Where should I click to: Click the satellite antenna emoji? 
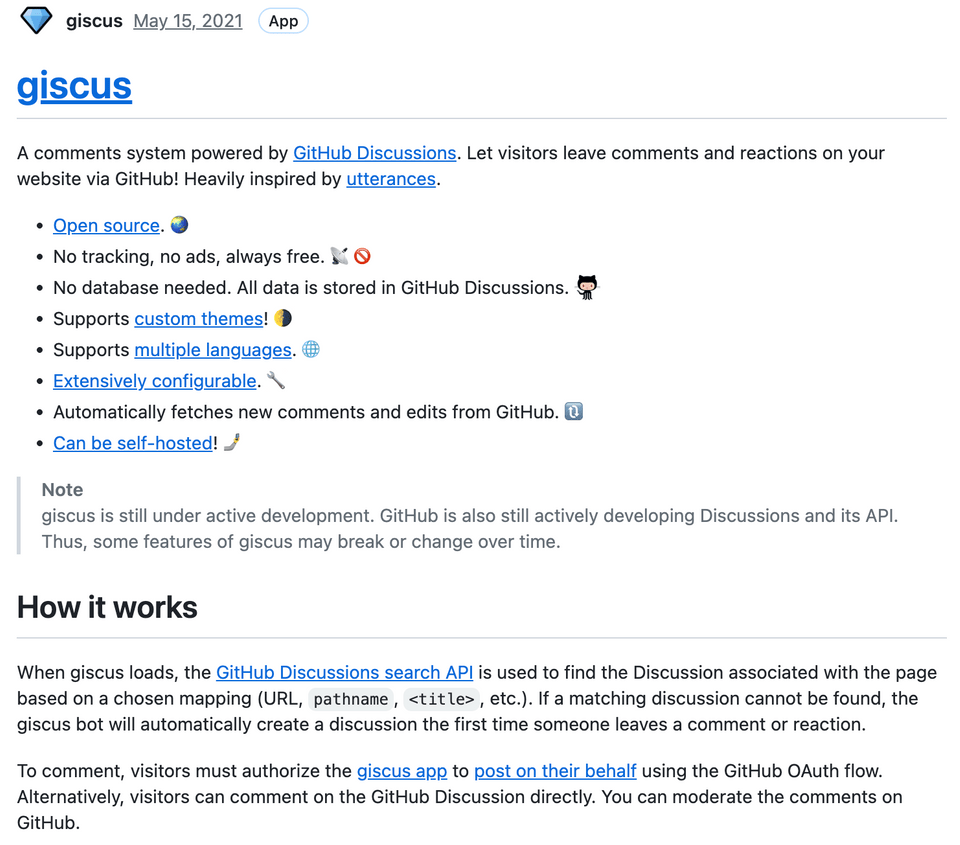(340, 256)
